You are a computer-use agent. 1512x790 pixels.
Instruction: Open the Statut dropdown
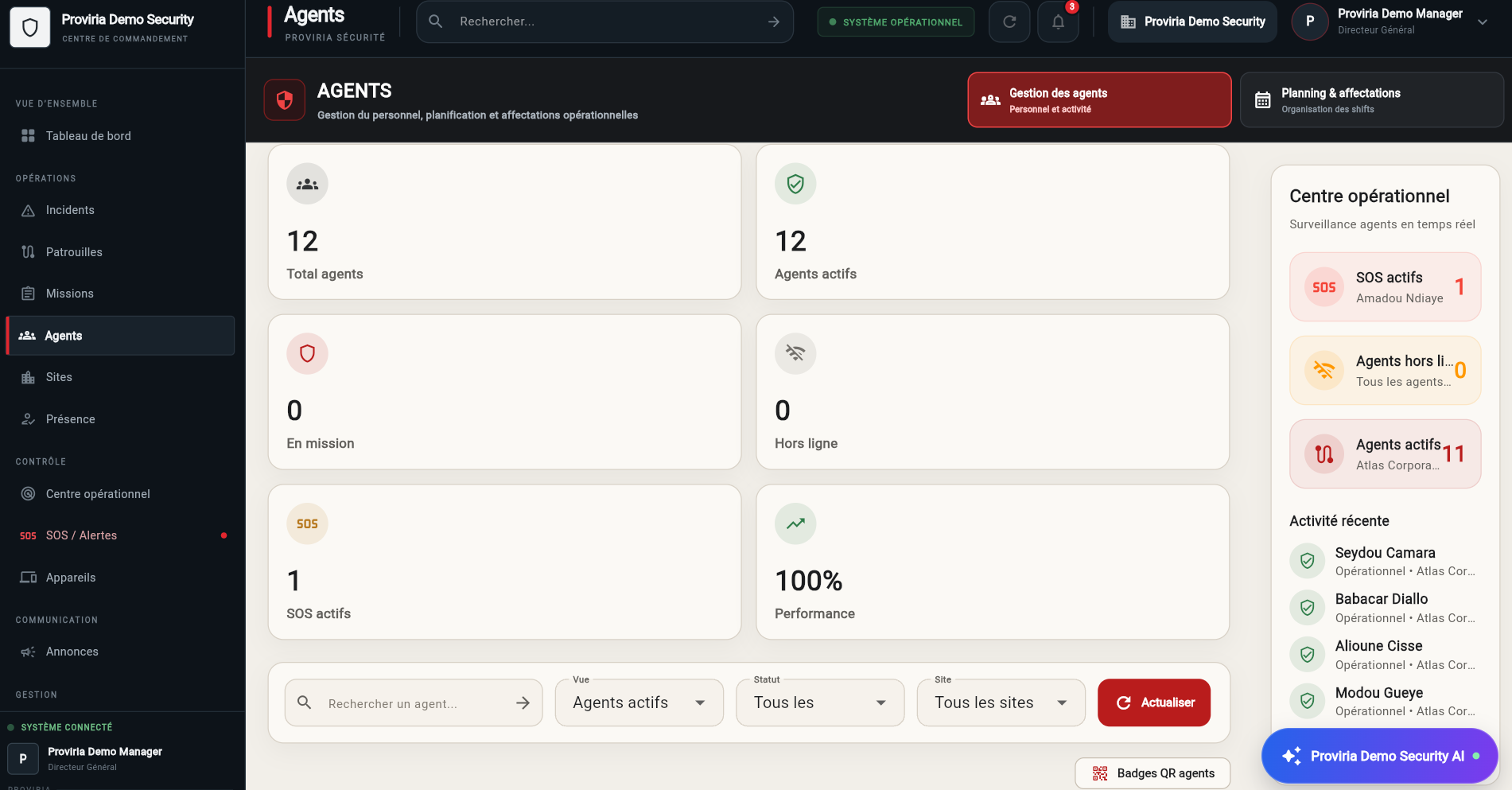(820, 702)
